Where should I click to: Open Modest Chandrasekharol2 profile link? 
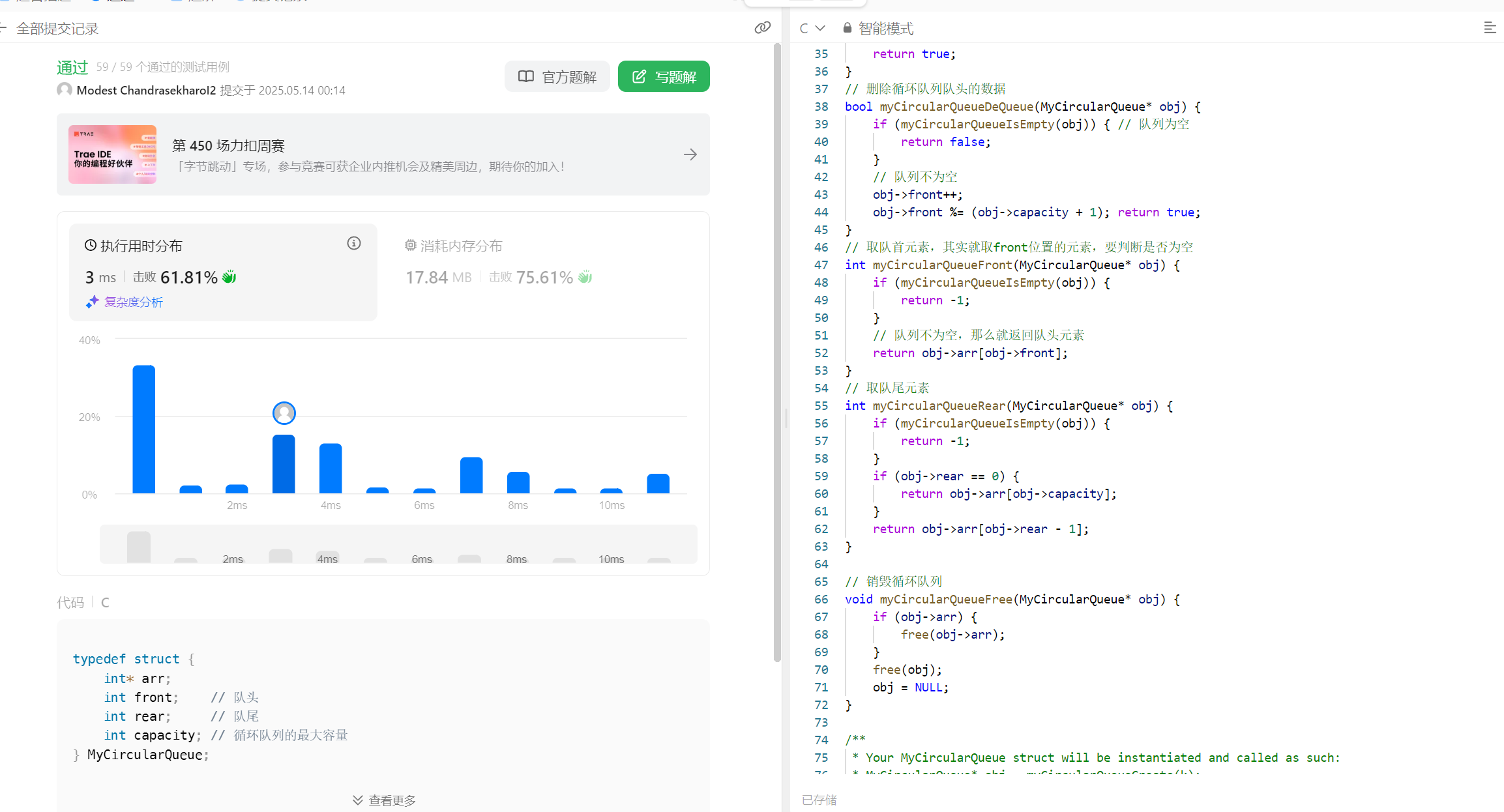click(x=145, y=90)
